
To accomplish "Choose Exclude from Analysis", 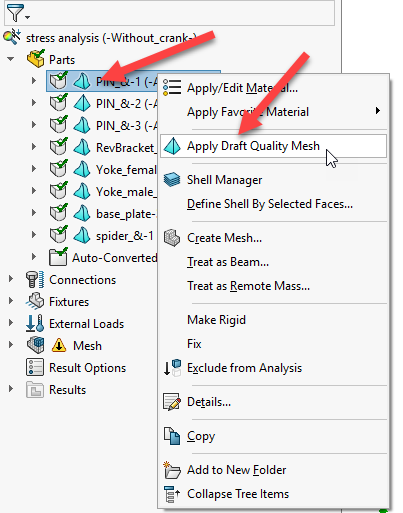I will [x=273, y=368].
